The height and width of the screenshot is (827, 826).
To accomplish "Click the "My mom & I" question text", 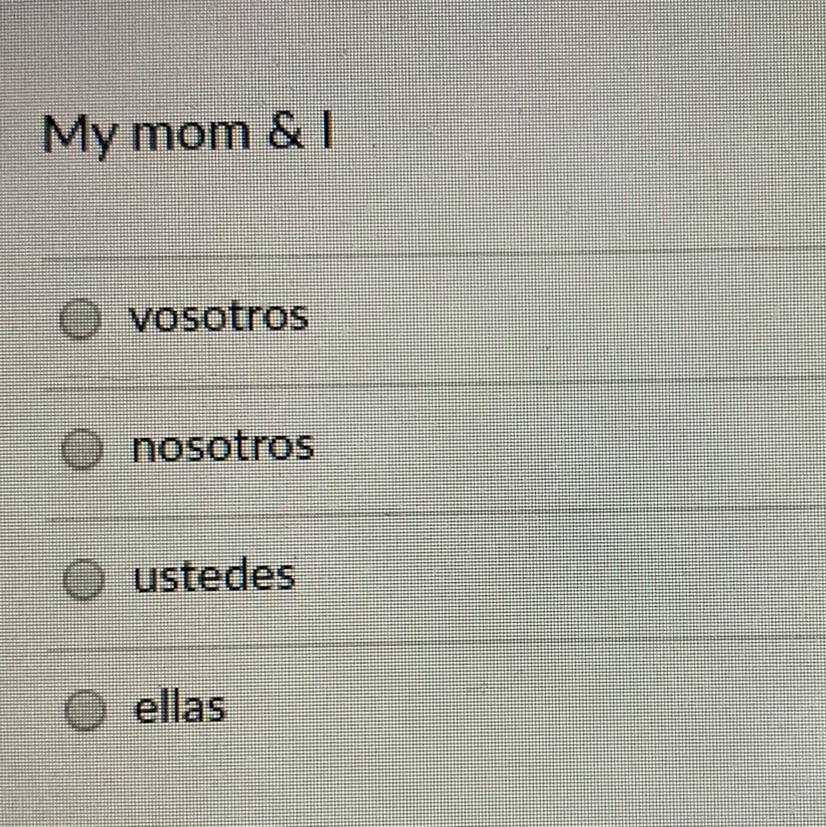I will click(188, 134).
